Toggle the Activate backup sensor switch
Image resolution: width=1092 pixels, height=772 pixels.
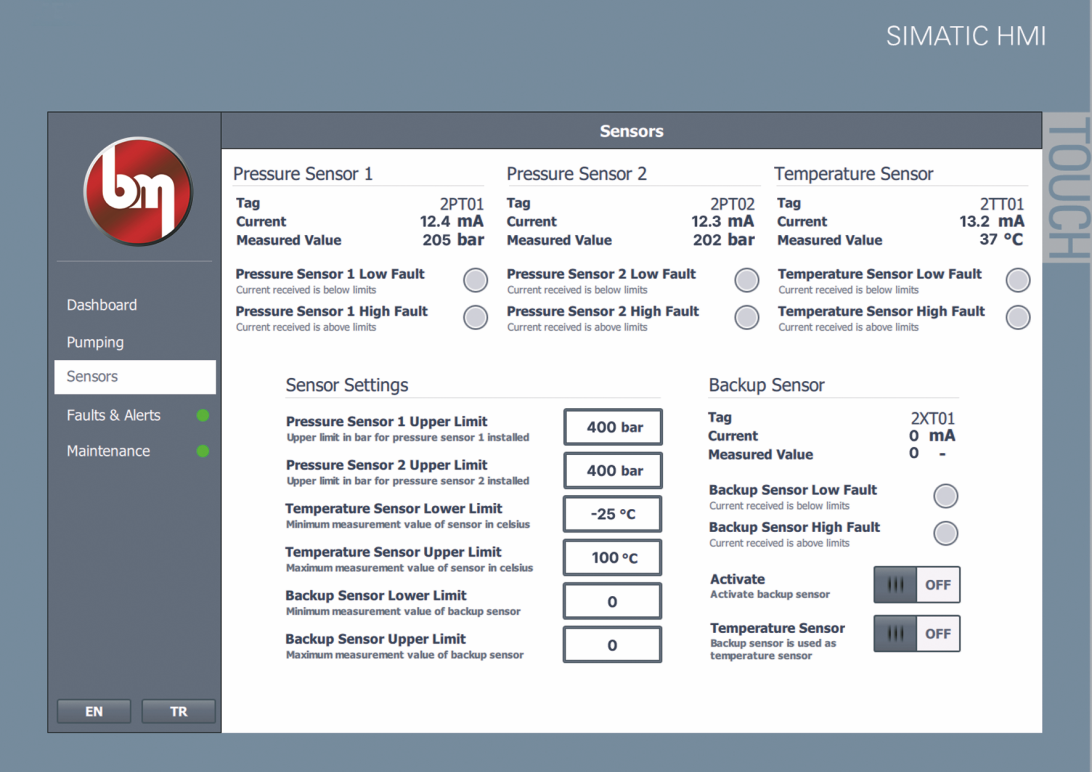pos(917,585)
